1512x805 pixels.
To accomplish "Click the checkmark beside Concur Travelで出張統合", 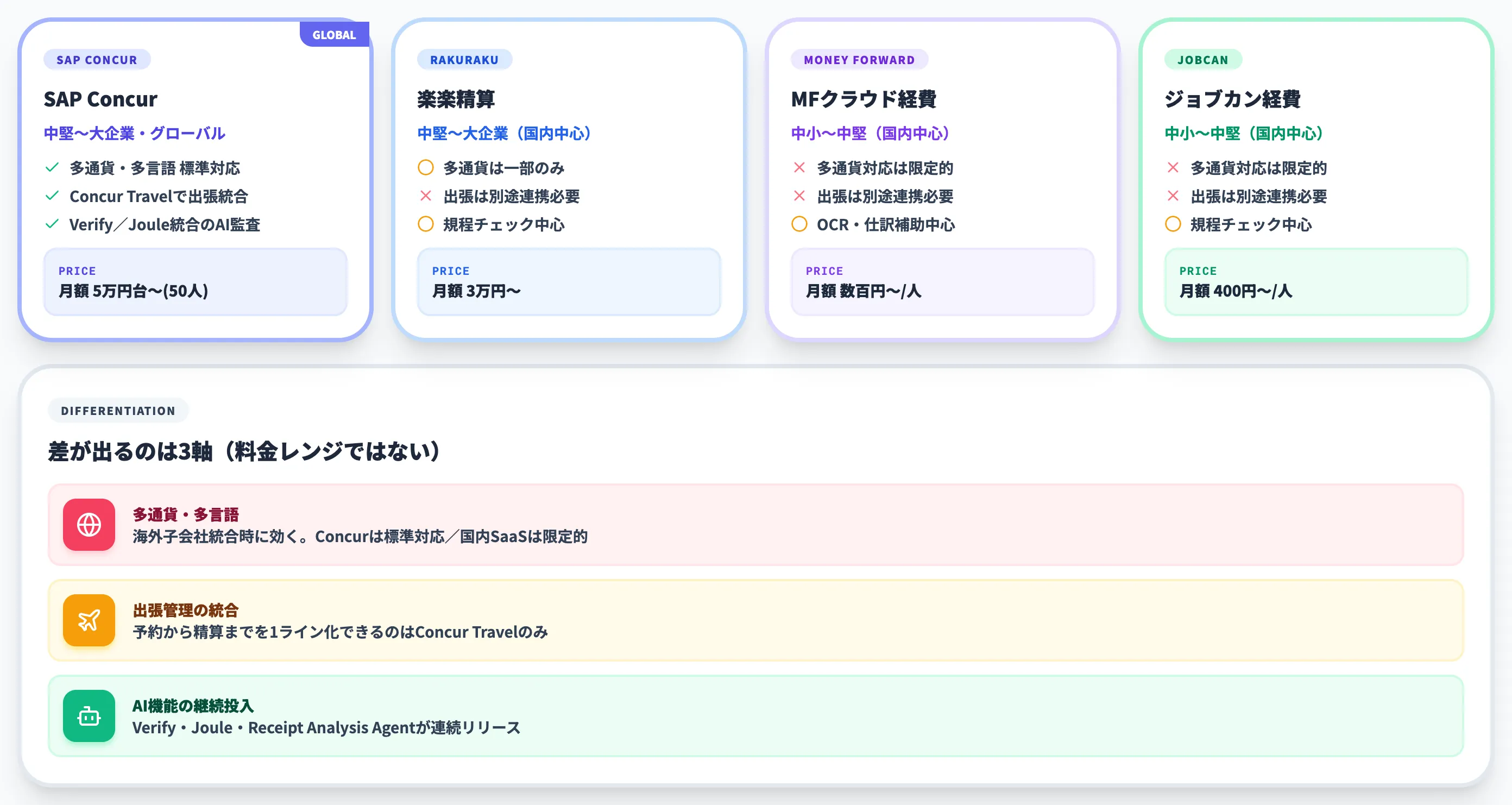I will (x=52, y=196).
